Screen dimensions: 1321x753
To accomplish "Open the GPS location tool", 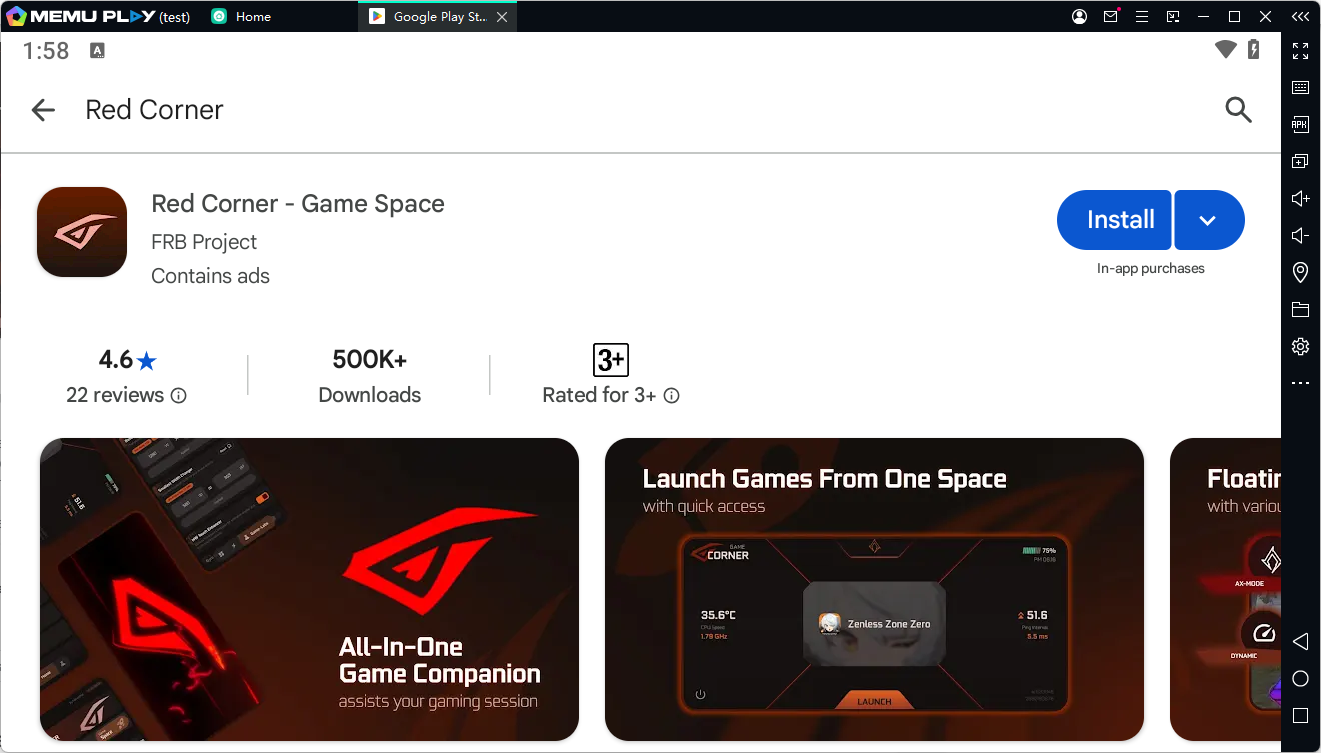I will 1300,272.
